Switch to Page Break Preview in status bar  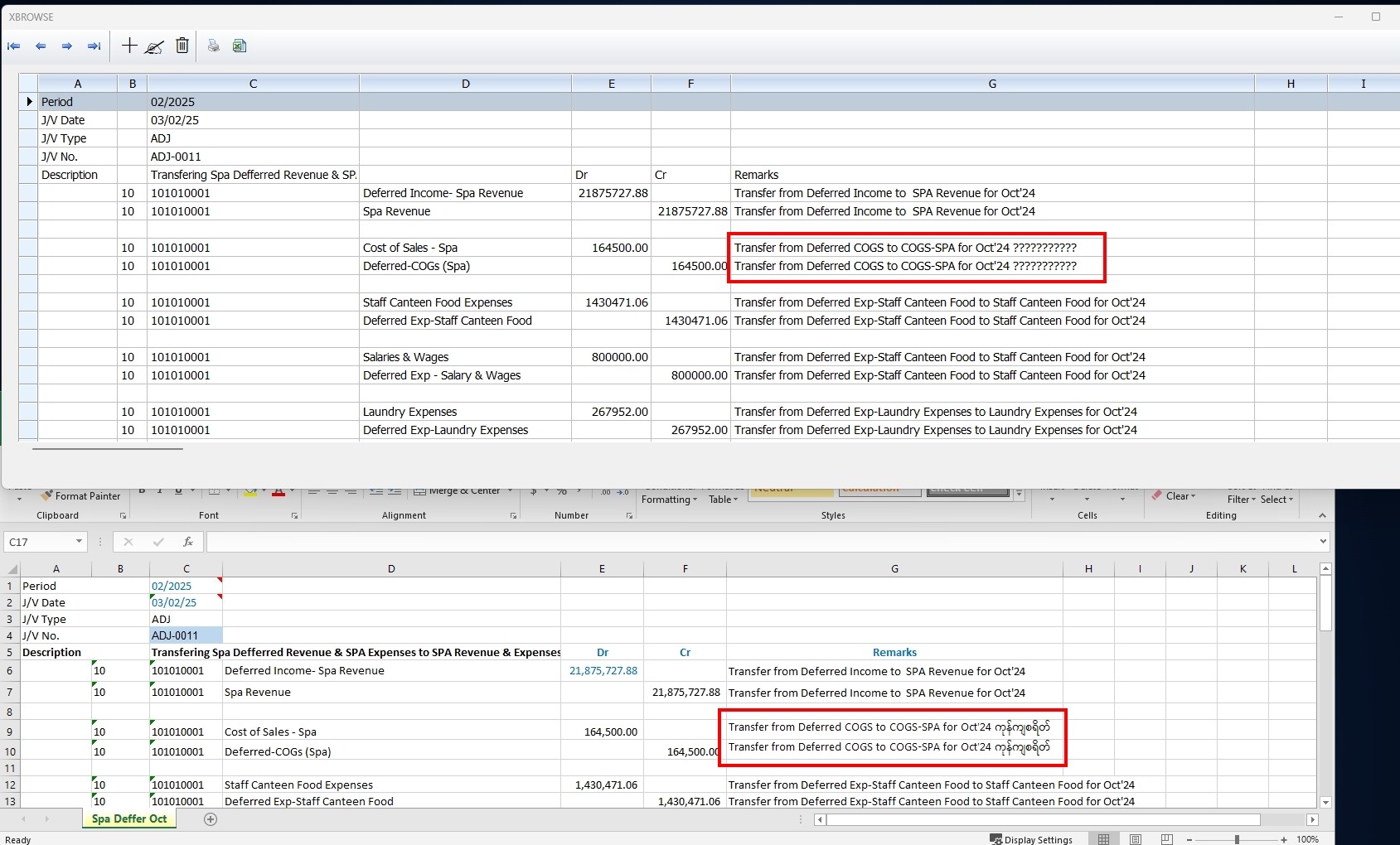point(1167,839)
